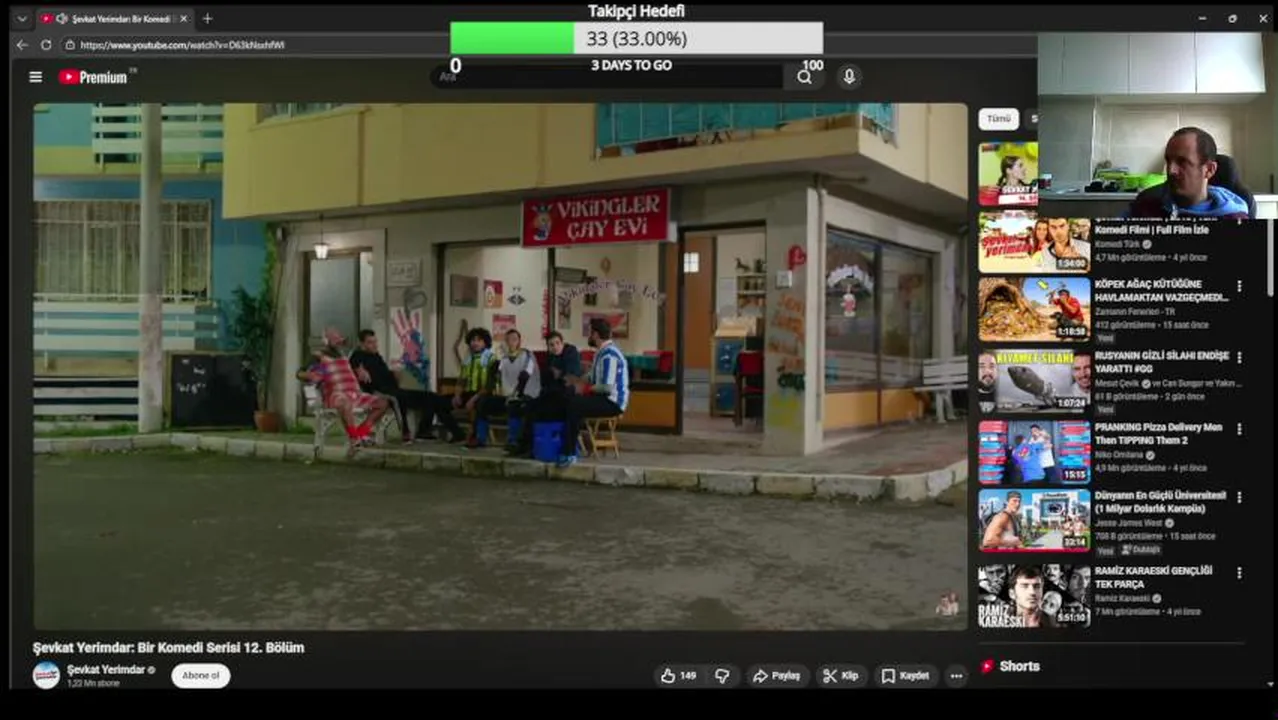The height and width of the screenshot is (720, 1278).
Task: Click video title Şevkat Yerimdar 12. Bölüm
Action: click(168, 647)
